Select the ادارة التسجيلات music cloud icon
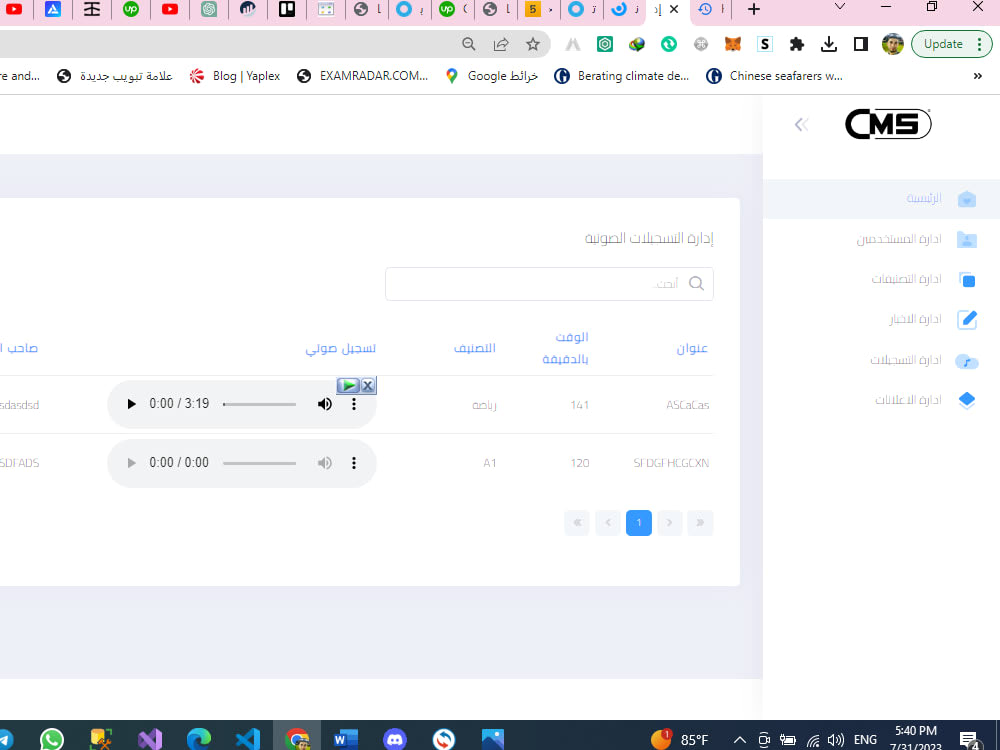The height and width of the screenshot is (750, 1000). click(966, 360)
